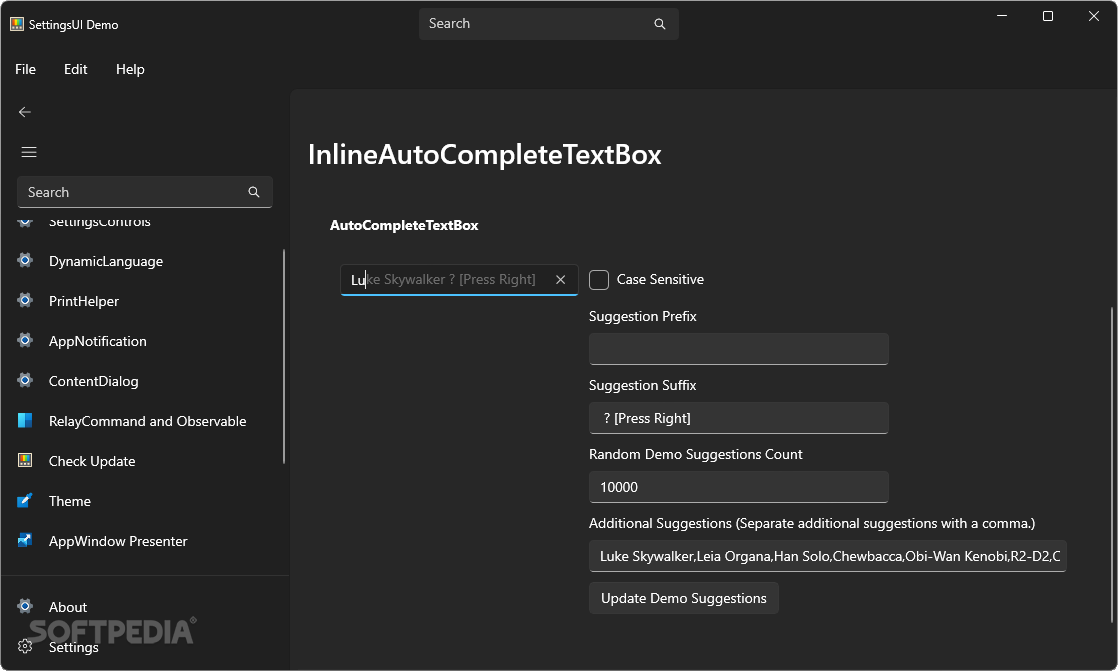
Task: Maximize the SettingsUI Demo window
Action: click(1047, 16)
